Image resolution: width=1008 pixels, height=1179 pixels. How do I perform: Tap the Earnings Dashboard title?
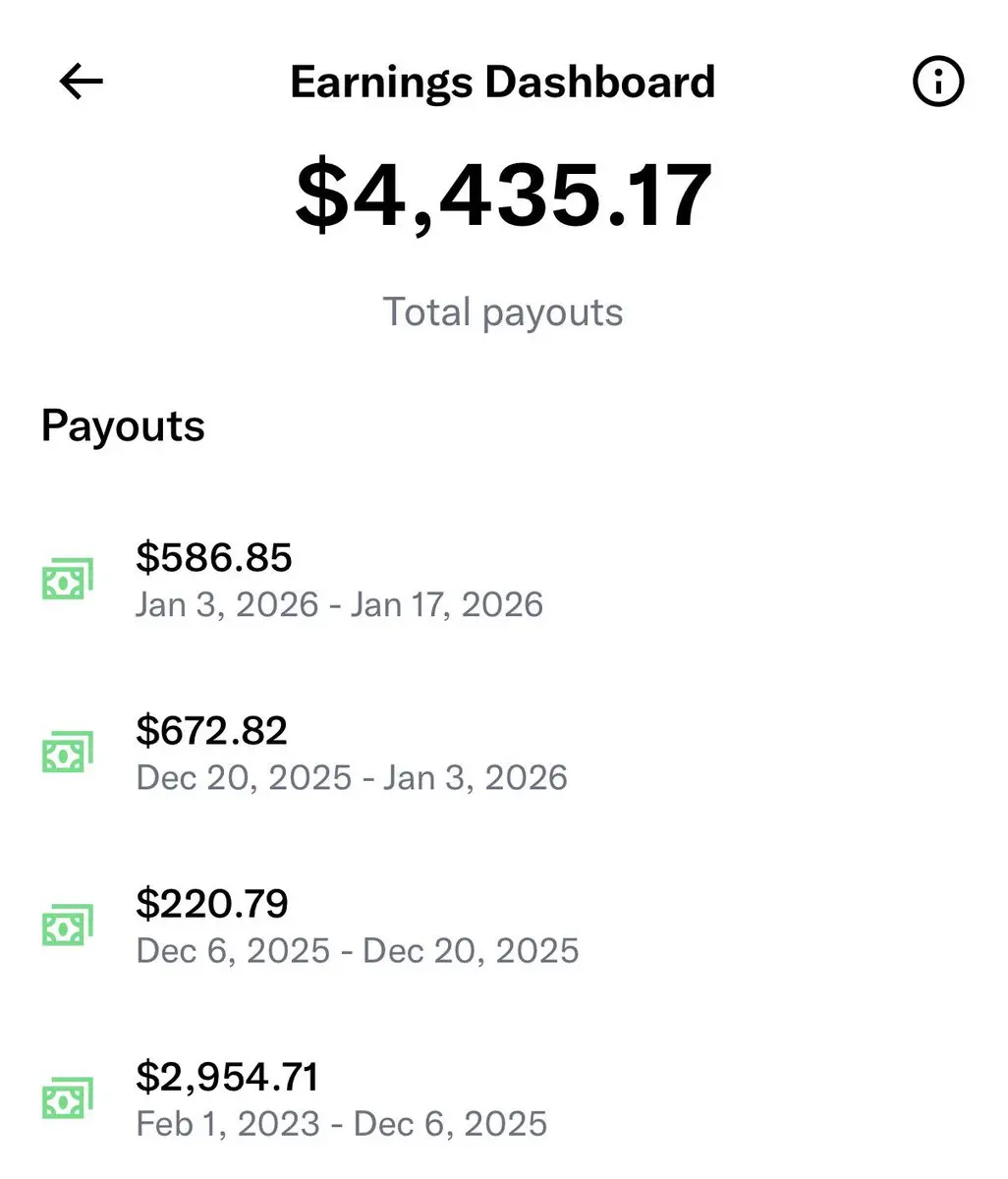[503, 83]
